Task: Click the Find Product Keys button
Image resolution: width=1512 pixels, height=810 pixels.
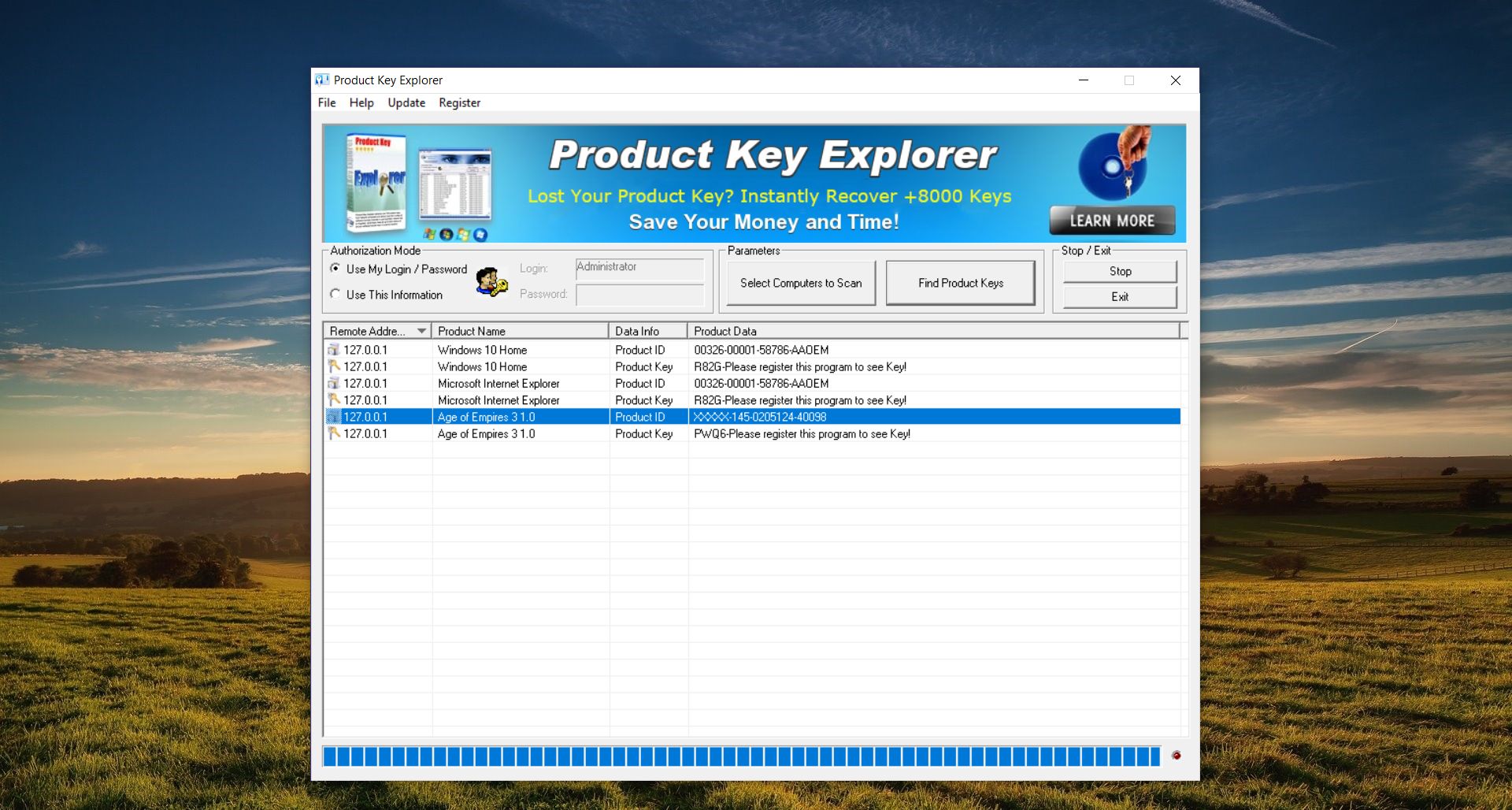Action: click(960, 283)
